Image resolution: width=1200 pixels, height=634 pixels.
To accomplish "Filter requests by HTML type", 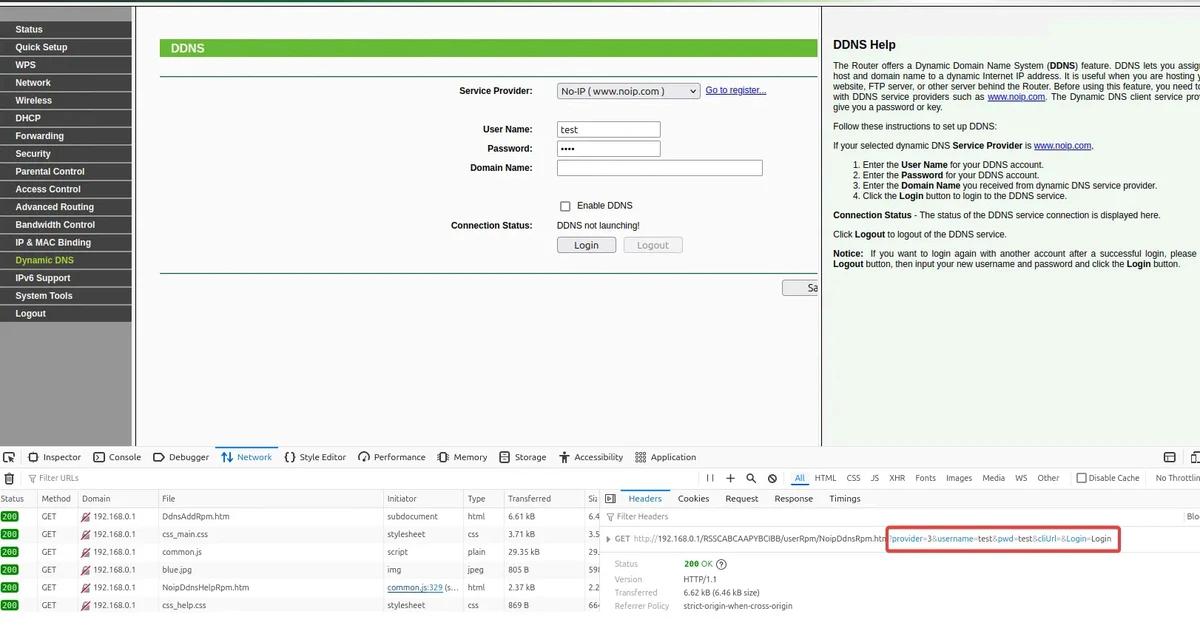I will (x=825, y=478).
